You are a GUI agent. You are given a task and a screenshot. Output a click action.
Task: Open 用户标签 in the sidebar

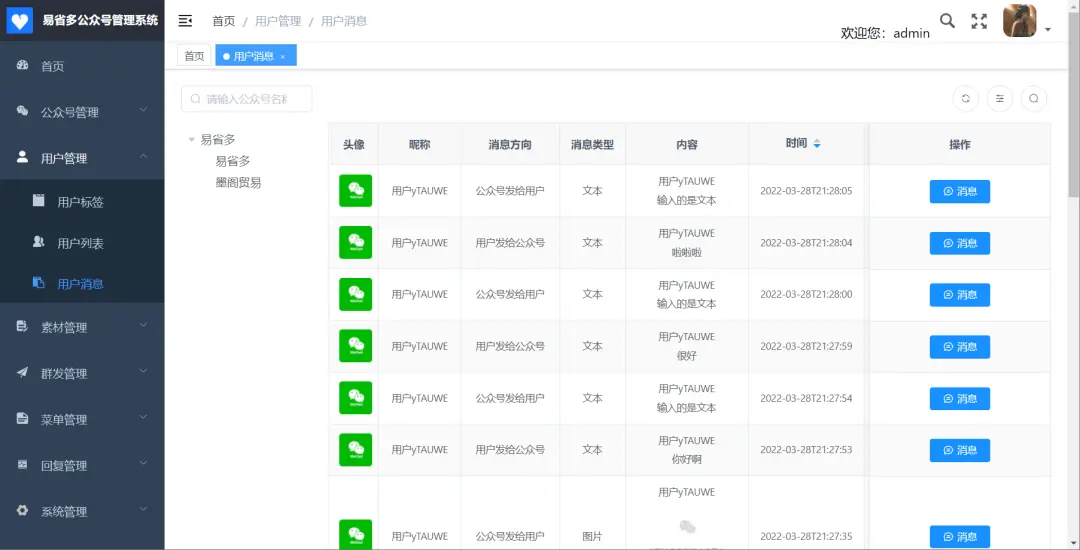pos(80,202)
